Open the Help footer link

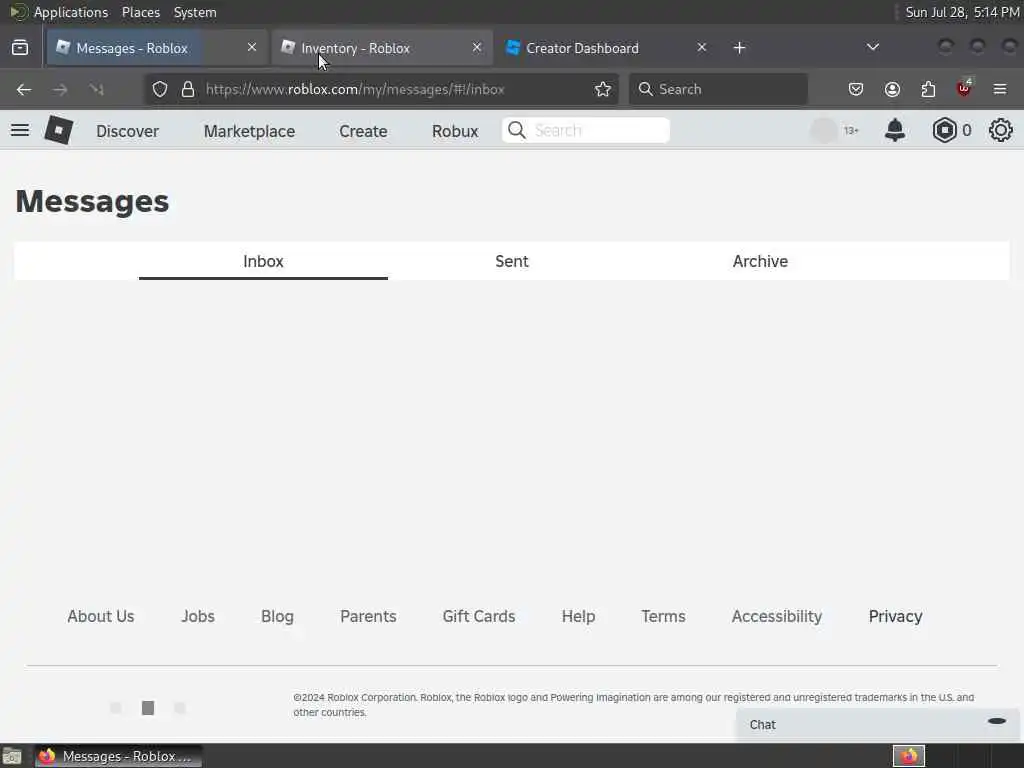click(x=579, y=616)
